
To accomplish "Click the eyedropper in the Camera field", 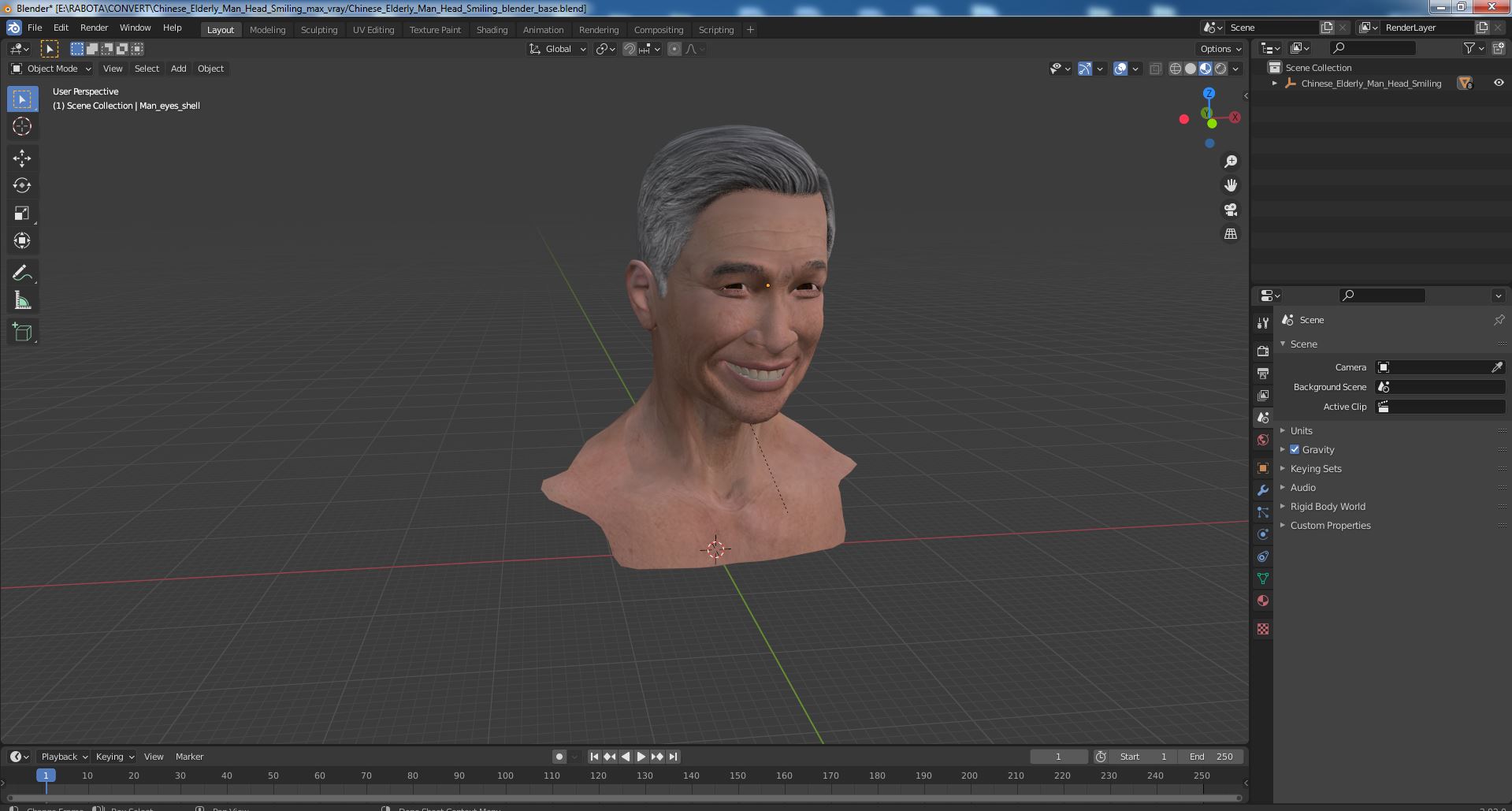I will (1497, 367).
